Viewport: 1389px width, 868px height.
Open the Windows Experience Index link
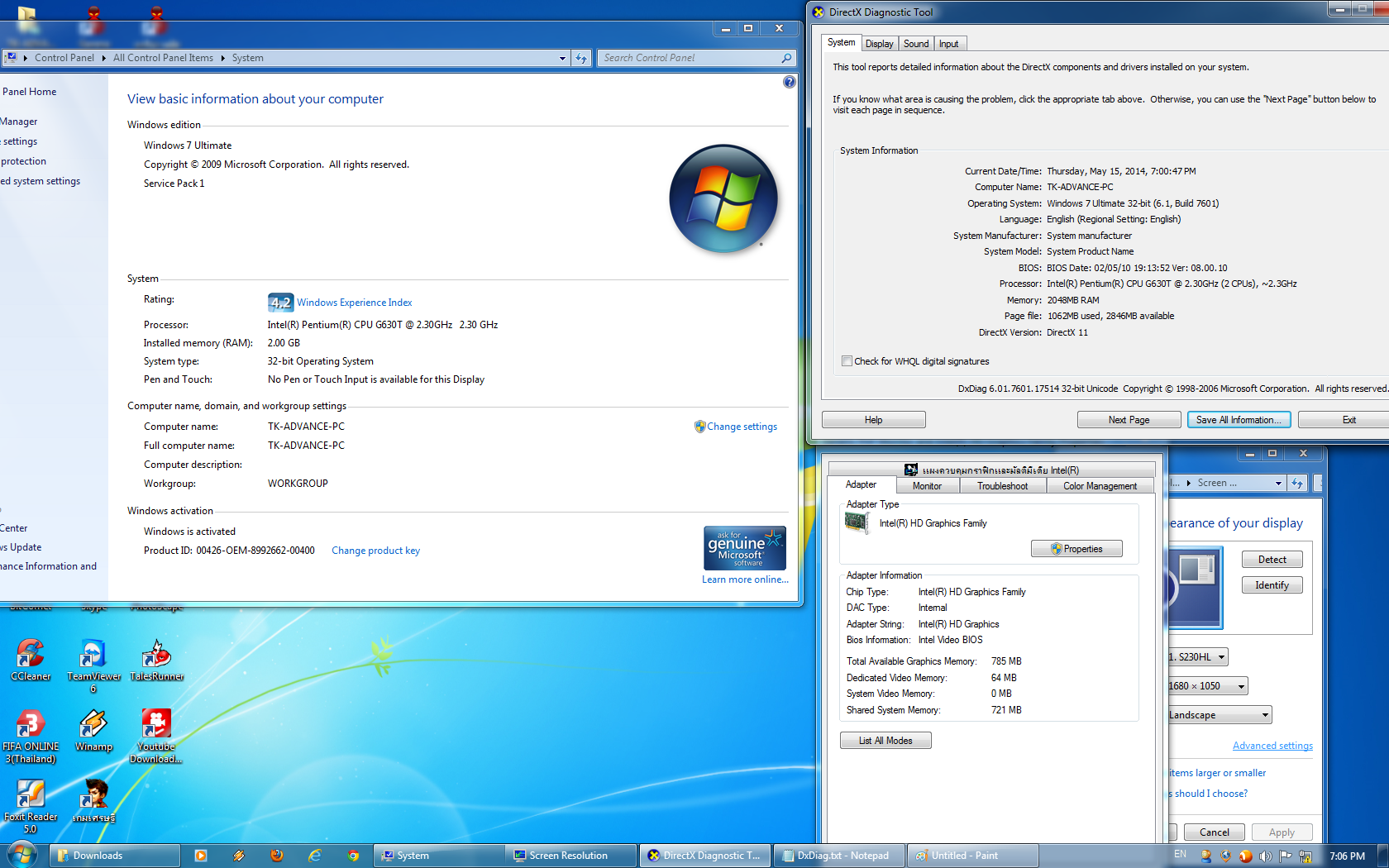(x=354, y=303)
